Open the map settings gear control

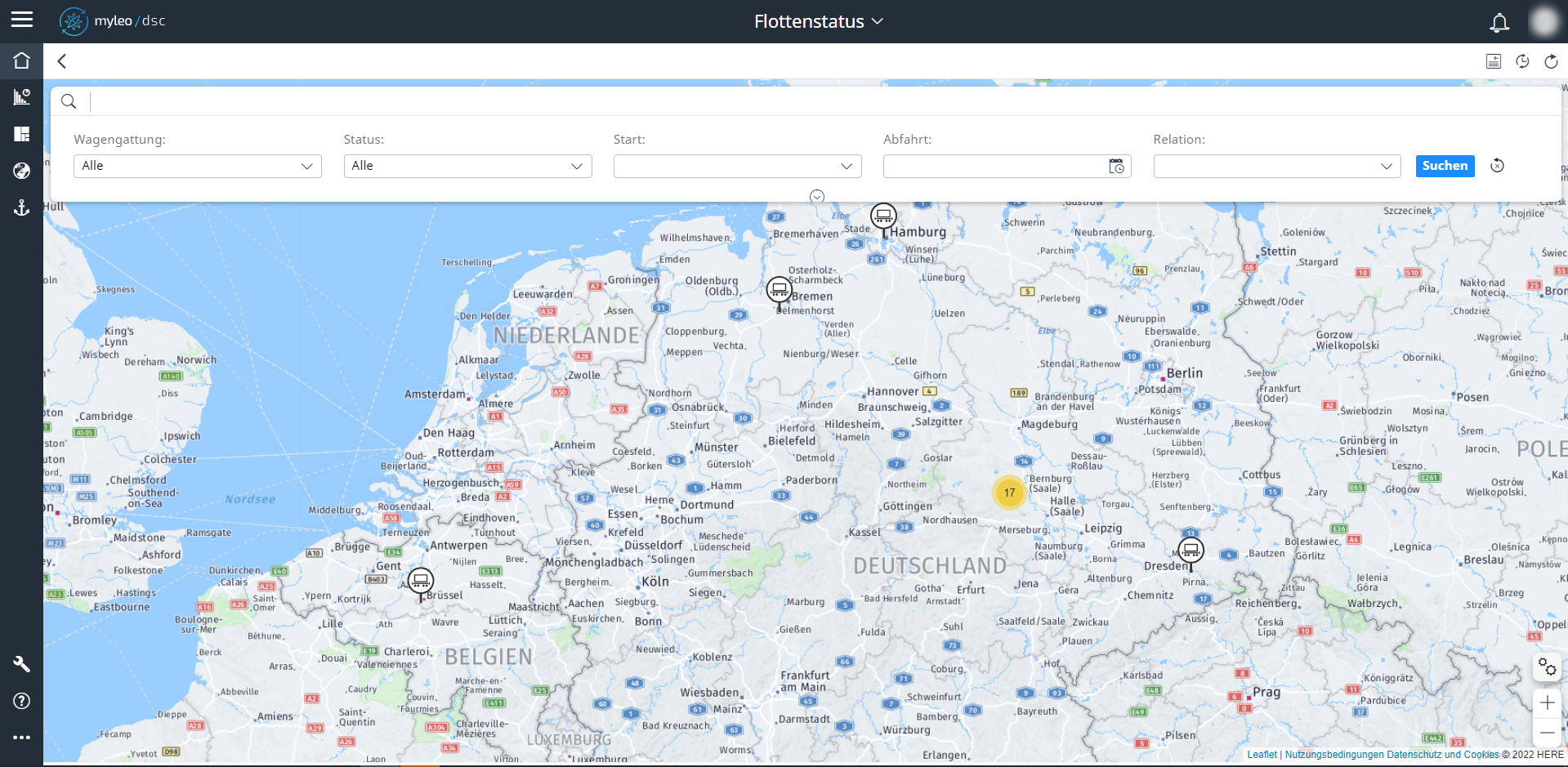tap(1548, 667)
